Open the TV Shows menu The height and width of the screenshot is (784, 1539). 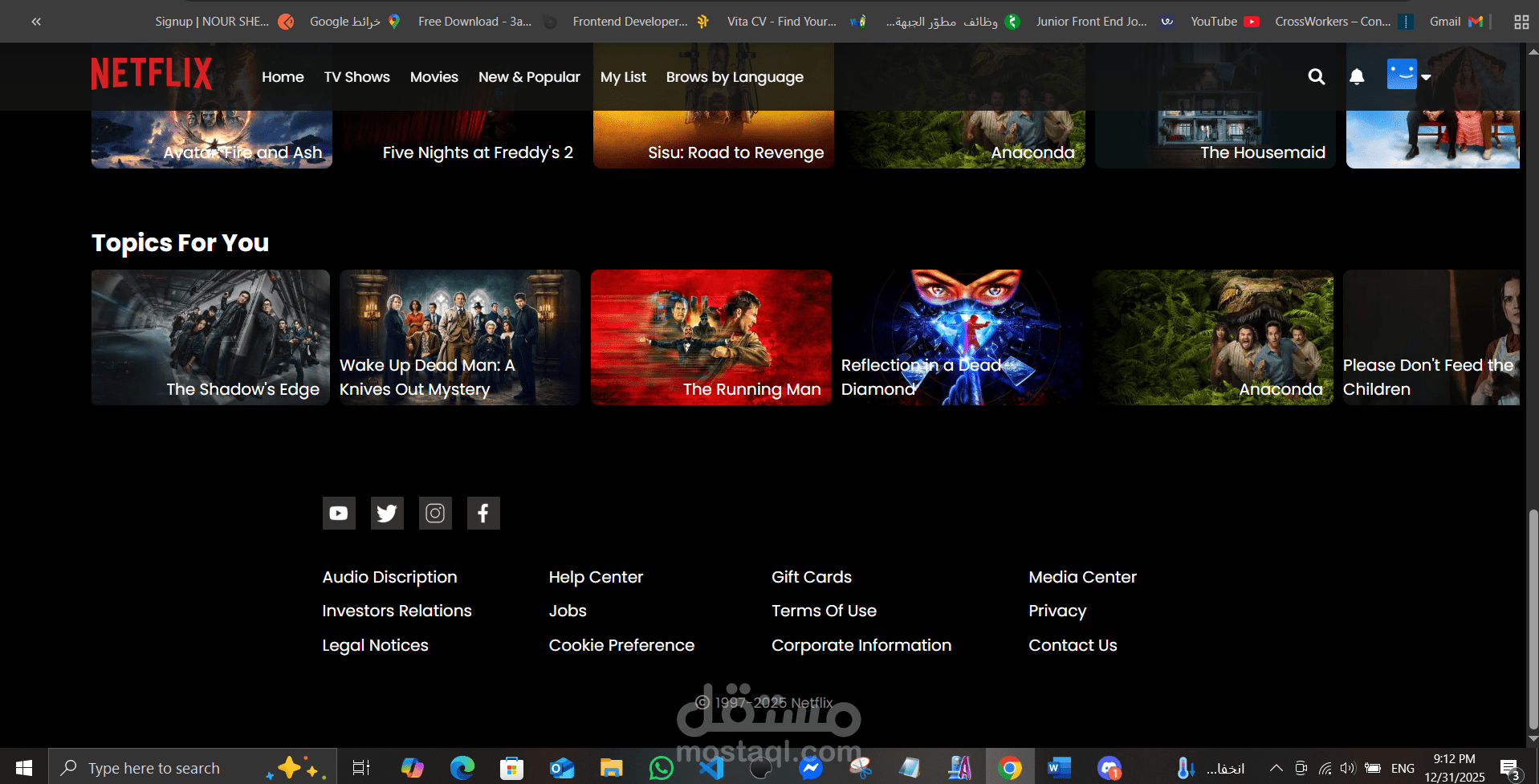coord(357,77)
